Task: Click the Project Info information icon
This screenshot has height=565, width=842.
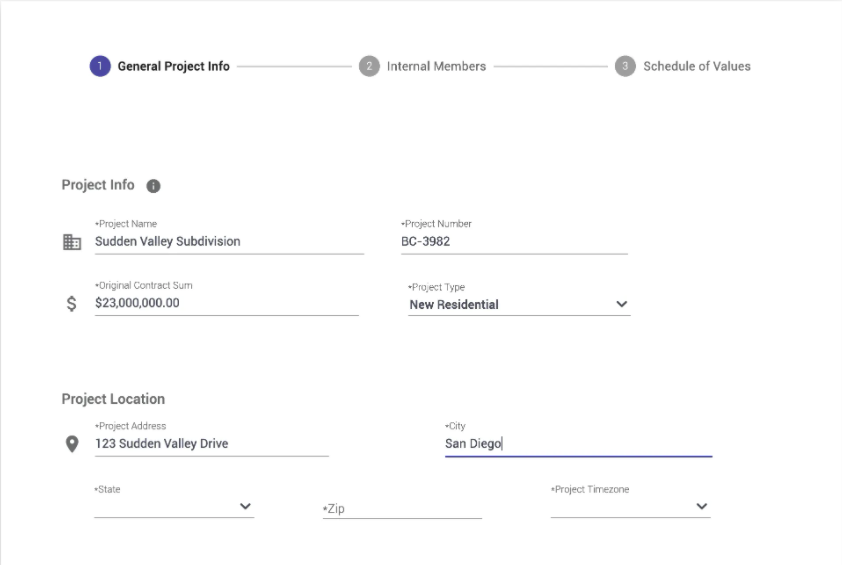Action: point(154,186)
